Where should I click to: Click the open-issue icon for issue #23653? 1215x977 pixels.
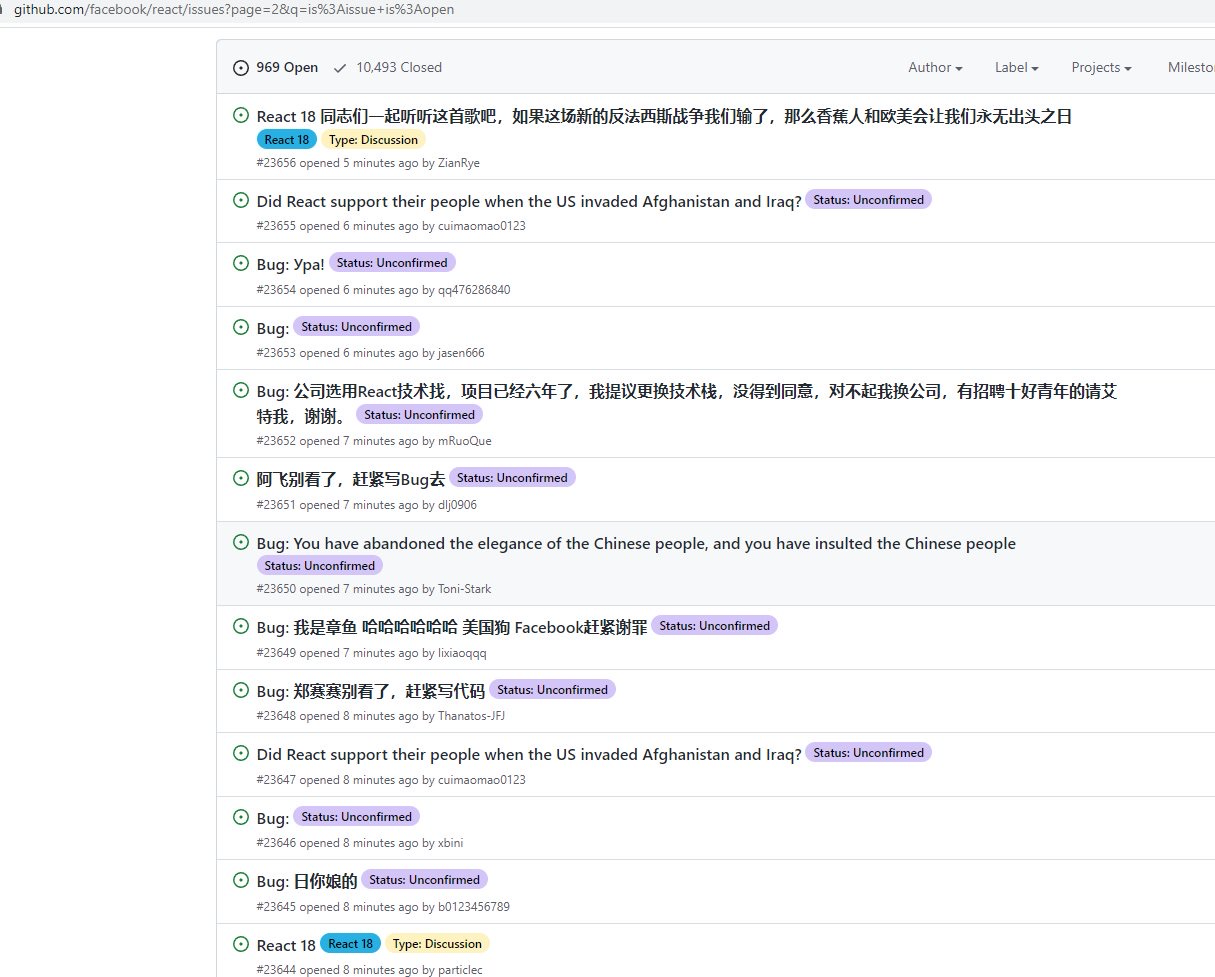click(x=241, y=327)
